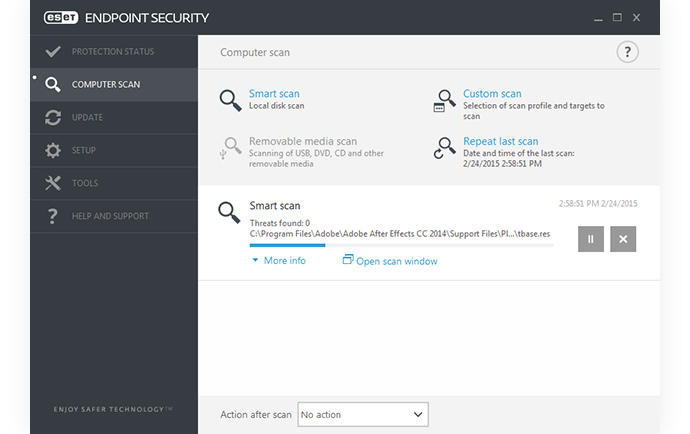Open Help and Support section

click(x=114, y=216)
